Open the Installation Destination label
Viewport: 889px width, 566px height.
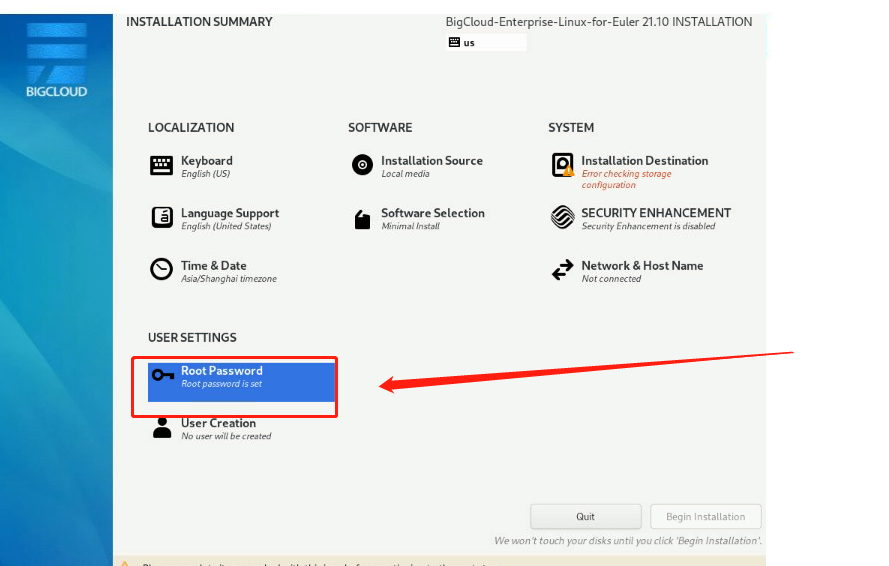coord(644,160)
